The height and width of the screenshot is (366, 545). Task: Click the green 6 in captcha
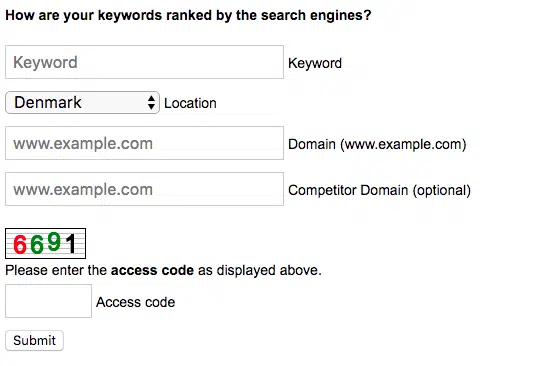tap(37, 244)
